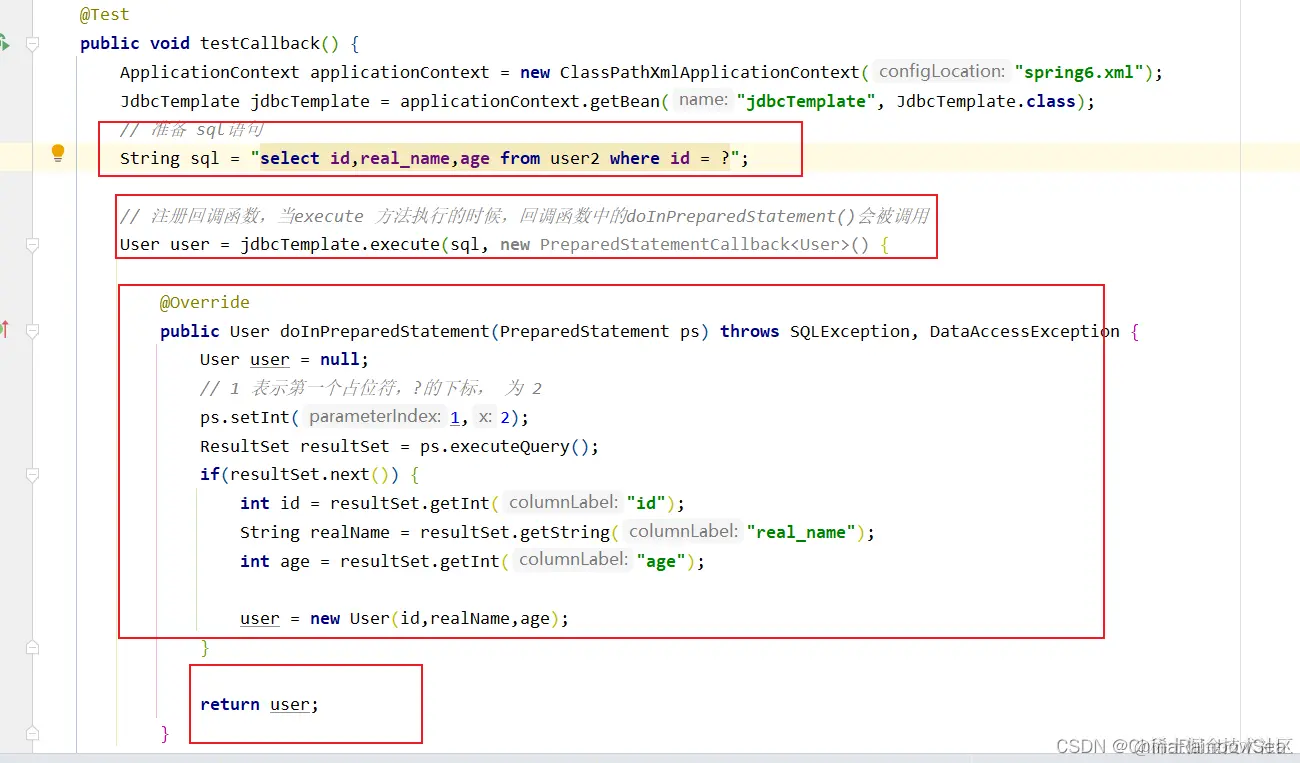The image size is (1300, 763).
Task: Click the yellow lightbulb quick-fix icon
Action: tap(58, 153)
